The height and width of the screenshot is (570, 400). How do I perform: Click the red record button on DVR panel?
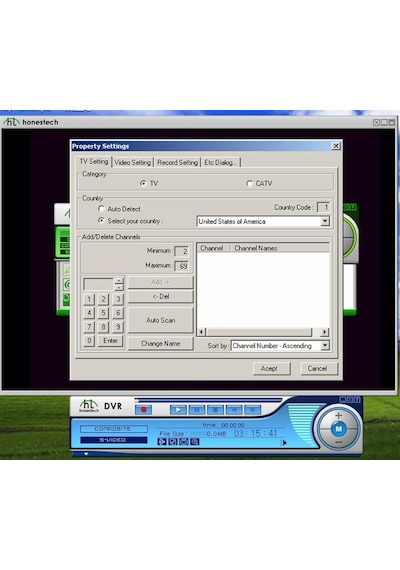point(143,410)
